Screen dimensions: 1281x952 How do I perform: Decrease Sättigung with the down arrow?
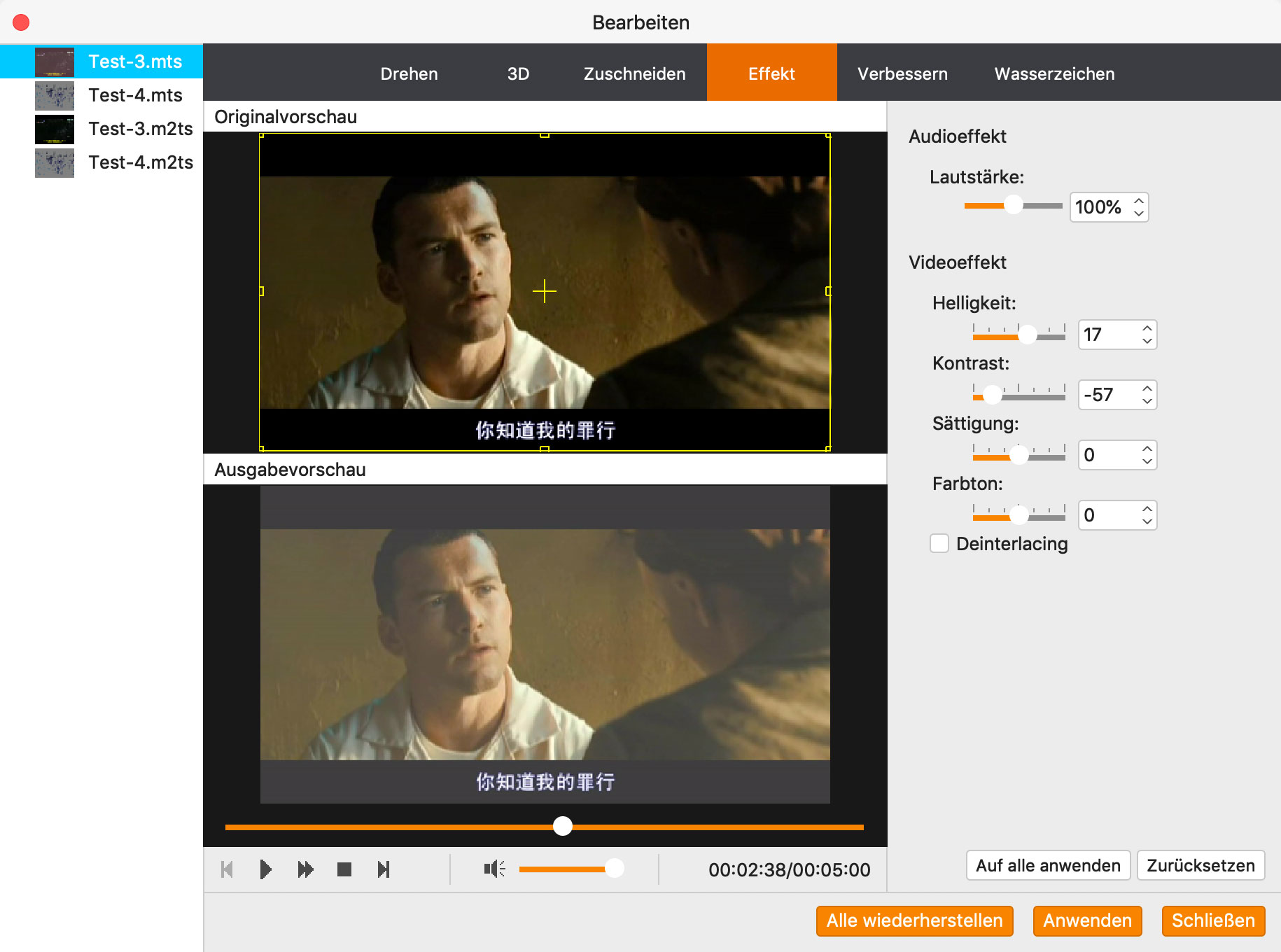point(1147,461)
